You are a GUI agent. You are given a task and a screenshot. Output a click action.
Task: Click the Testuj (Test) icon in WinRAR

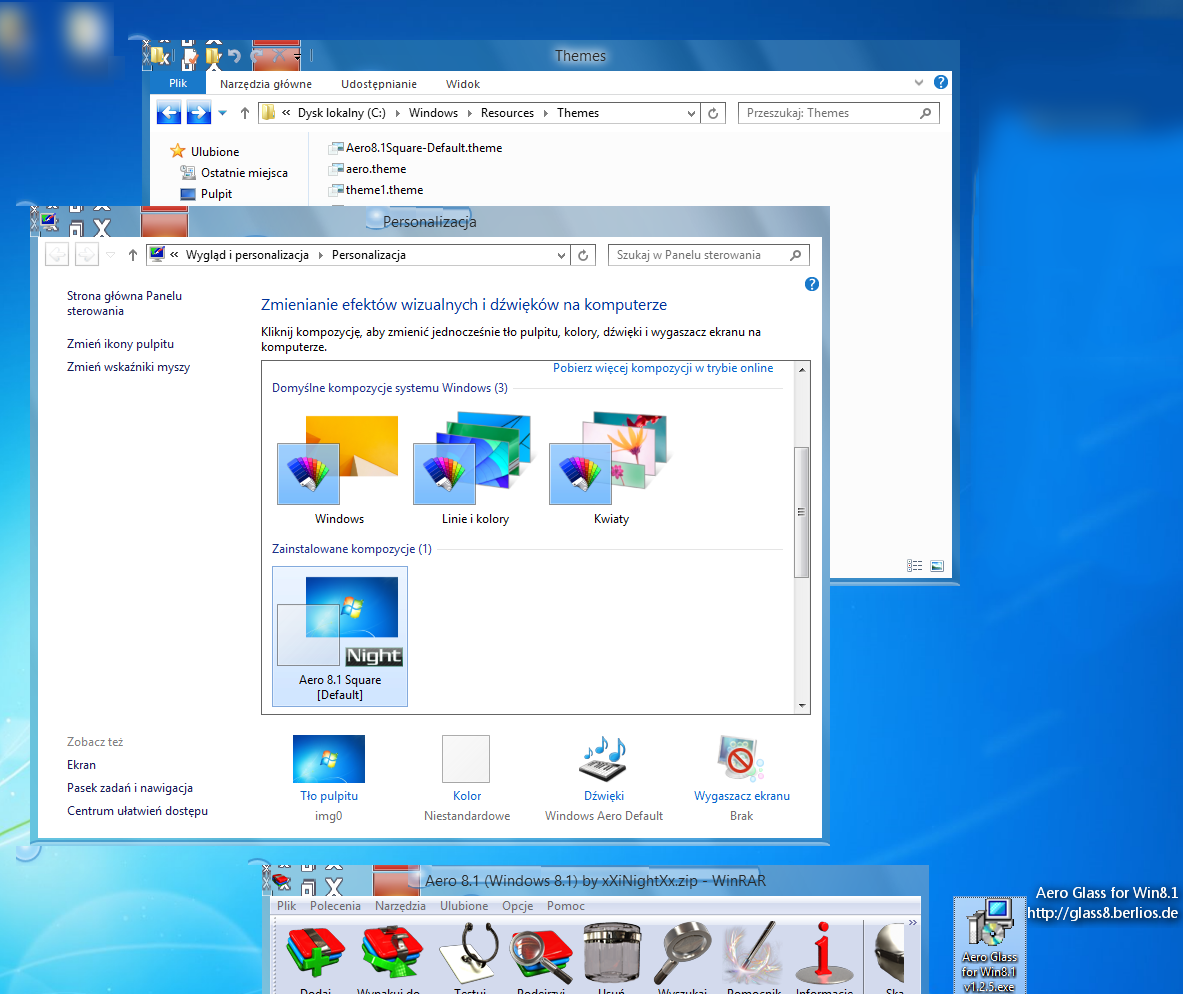coord(470,952)
